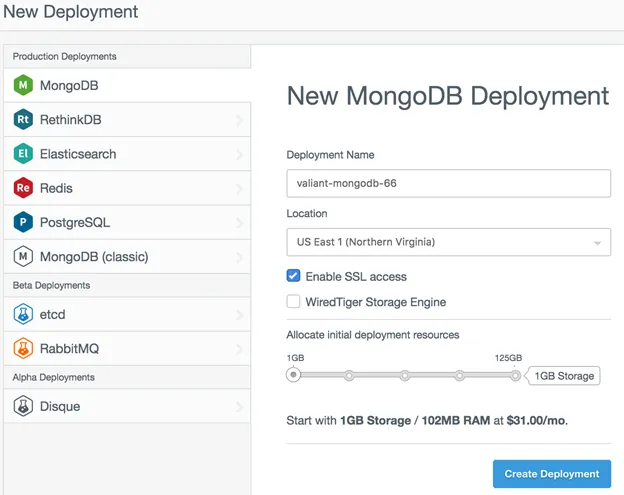The width and height of the screenshot is (624, 495).
Task: Expand the PostgreSQL row chevron arrow
Action: 239,223
